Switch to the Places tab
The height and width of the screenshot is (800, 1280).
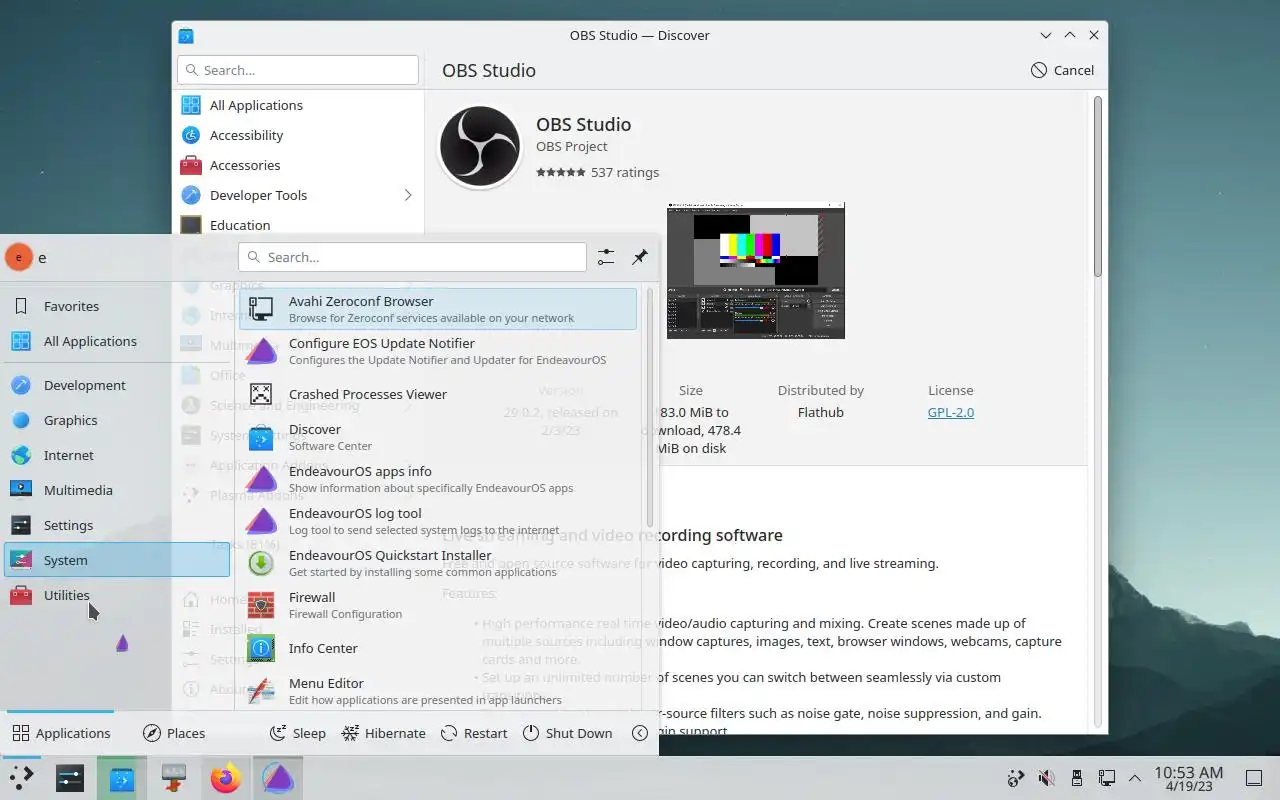(x=174, y=733)
